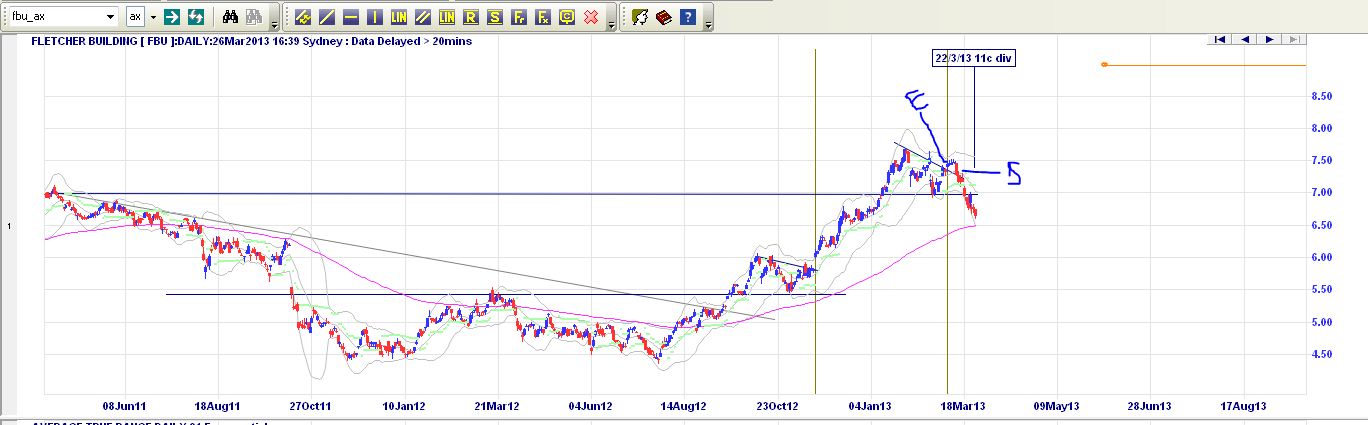Select the second LIN tool icon
1368x425 pixels.
447,17
